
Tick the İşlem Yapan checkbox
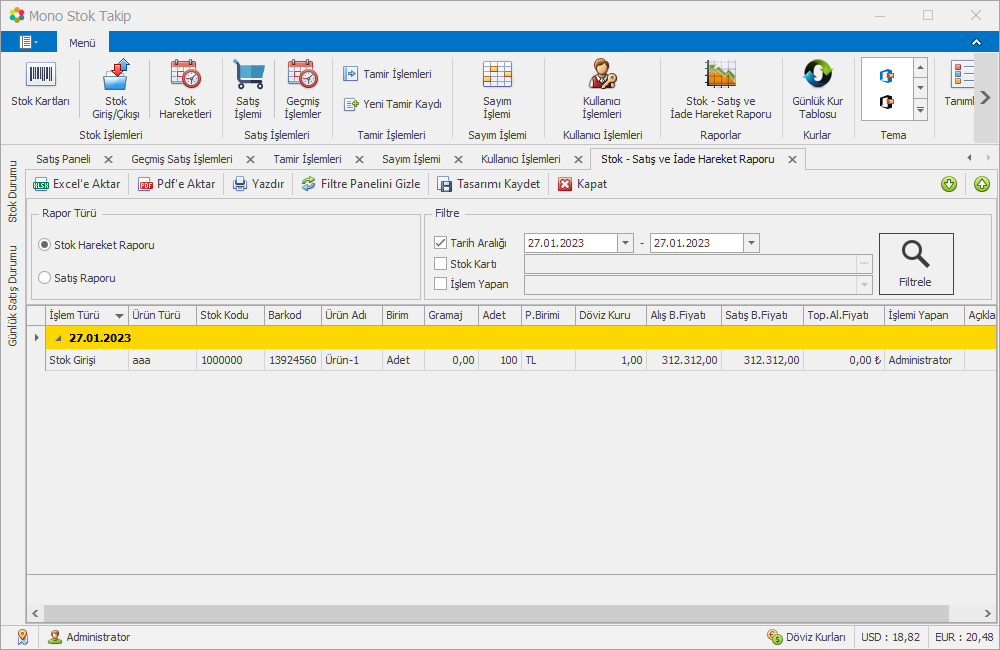(441, 284)
